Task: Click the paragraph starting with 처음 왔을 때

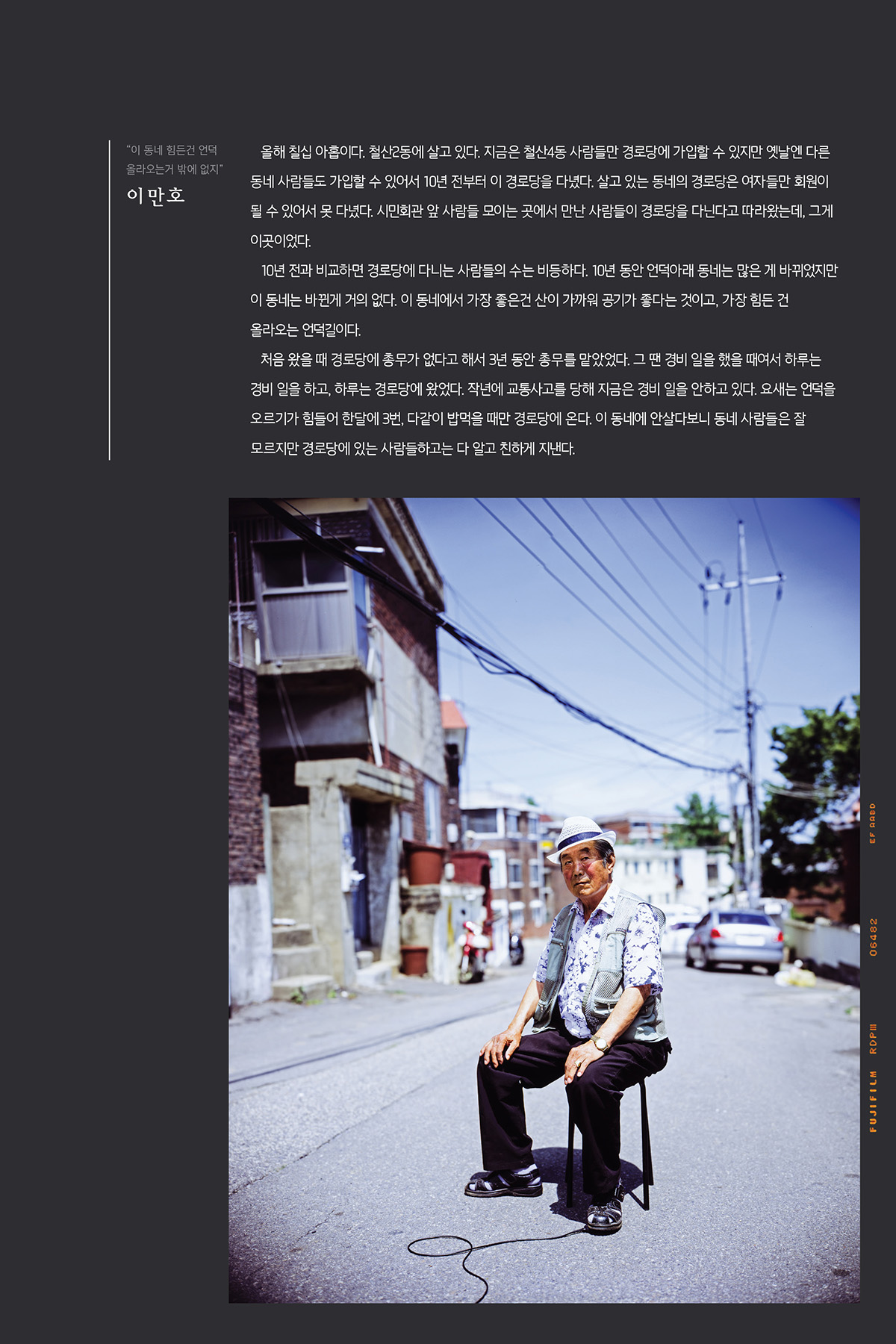Action: point(543,404)
